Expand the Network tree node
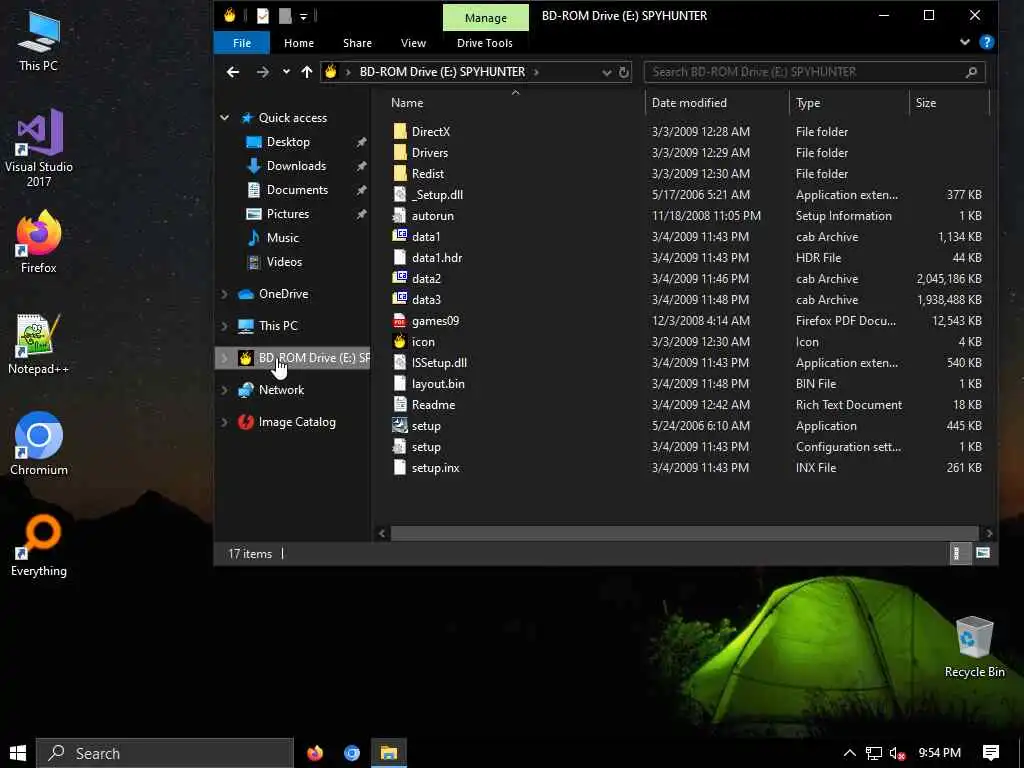Screen dimensions: 1024x768 pyautogui.click(x=225, y=390)
